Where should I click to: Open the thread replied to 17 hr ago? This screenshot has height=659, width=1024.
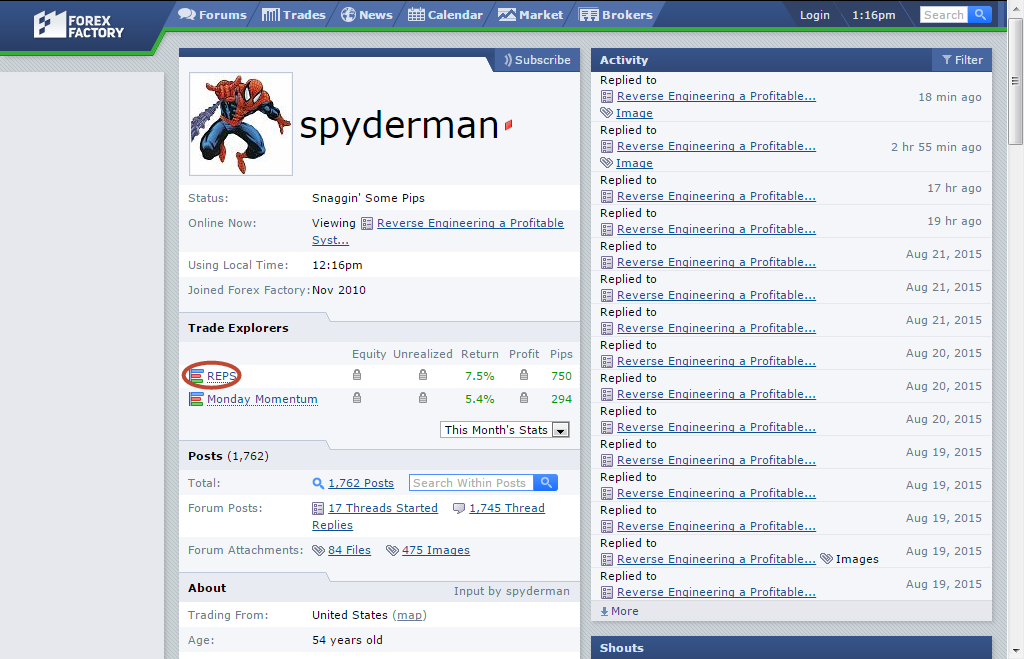pyautogui.click(x=716, y=197)
